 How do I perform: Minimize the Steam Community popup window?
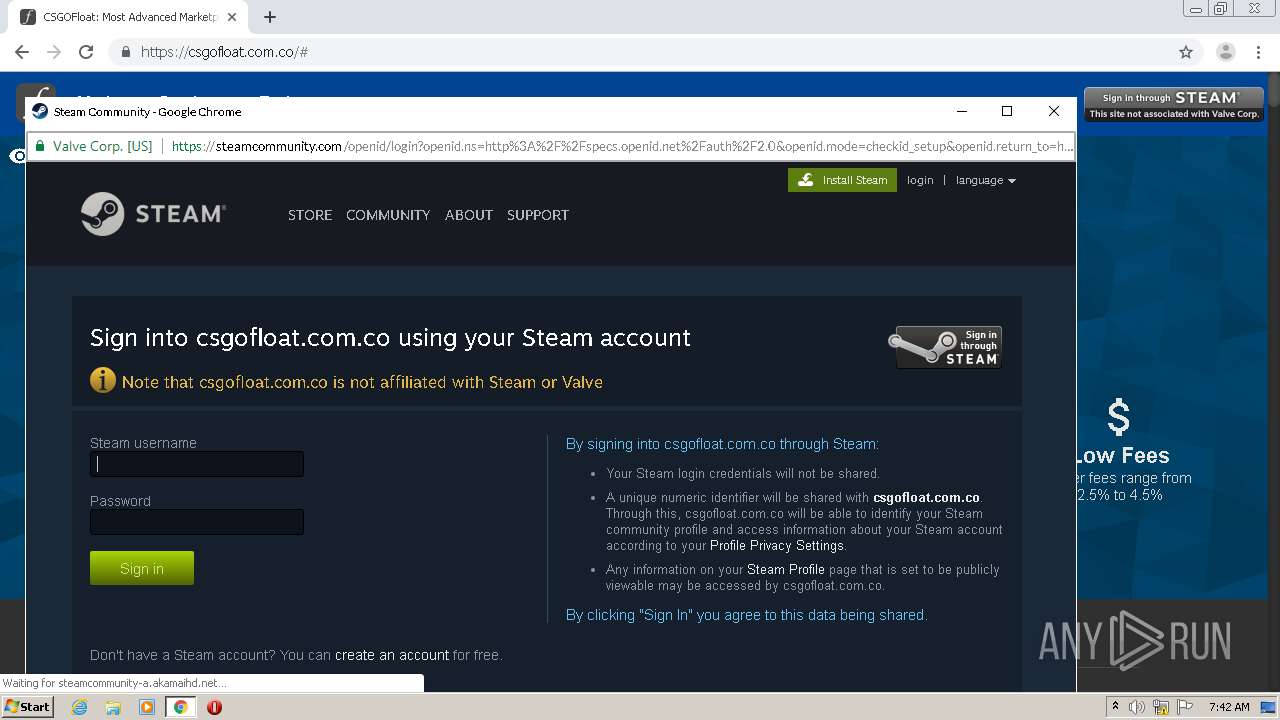coord(962,111)
